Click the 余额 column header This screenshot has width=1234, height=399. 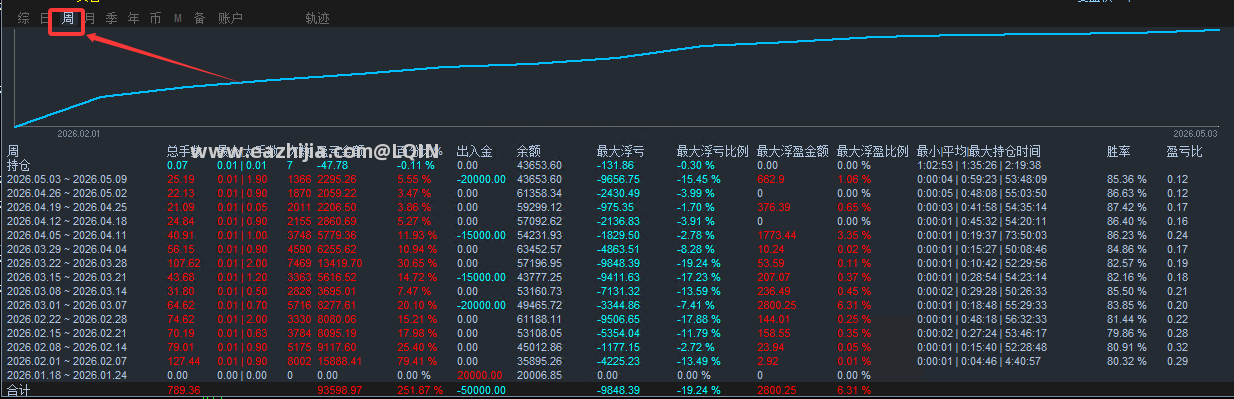pos(529,152)
